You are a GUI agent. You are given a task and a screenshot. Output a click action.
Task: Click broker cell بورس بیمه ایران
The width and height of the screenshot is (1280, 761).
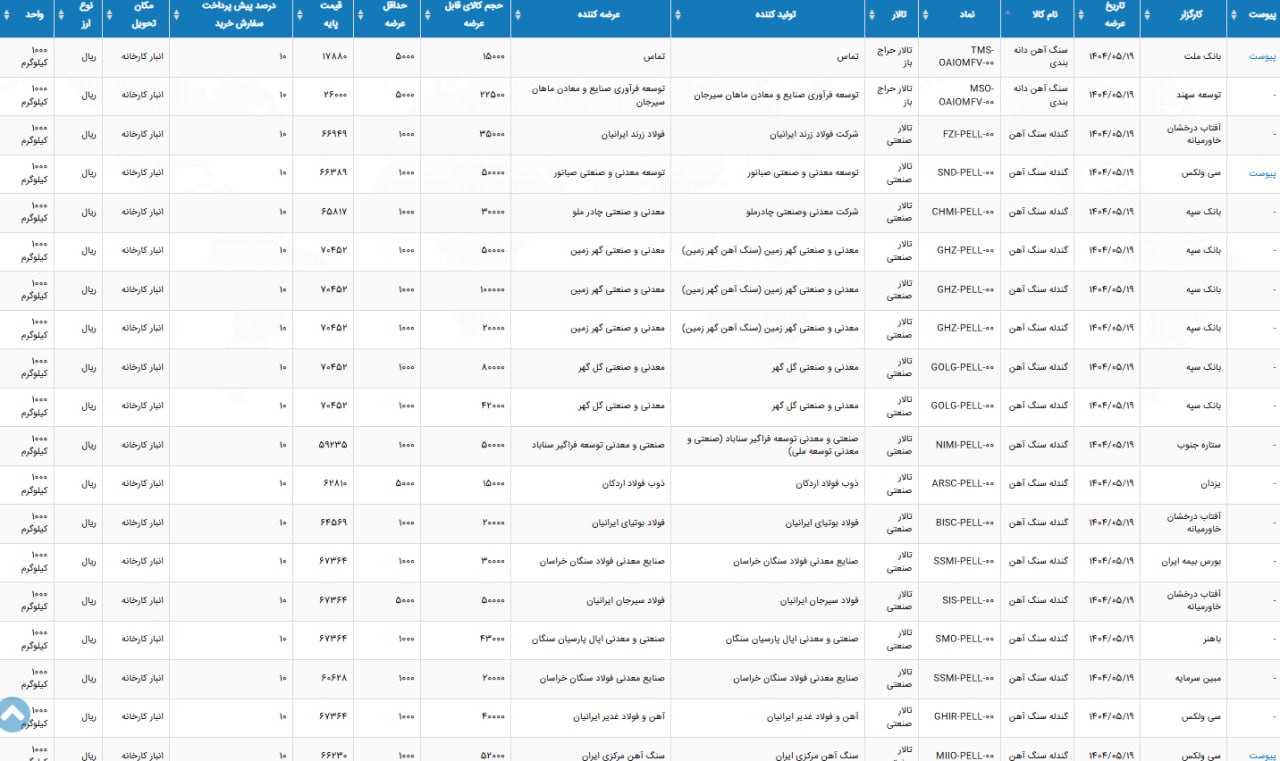click(1192, 561)
